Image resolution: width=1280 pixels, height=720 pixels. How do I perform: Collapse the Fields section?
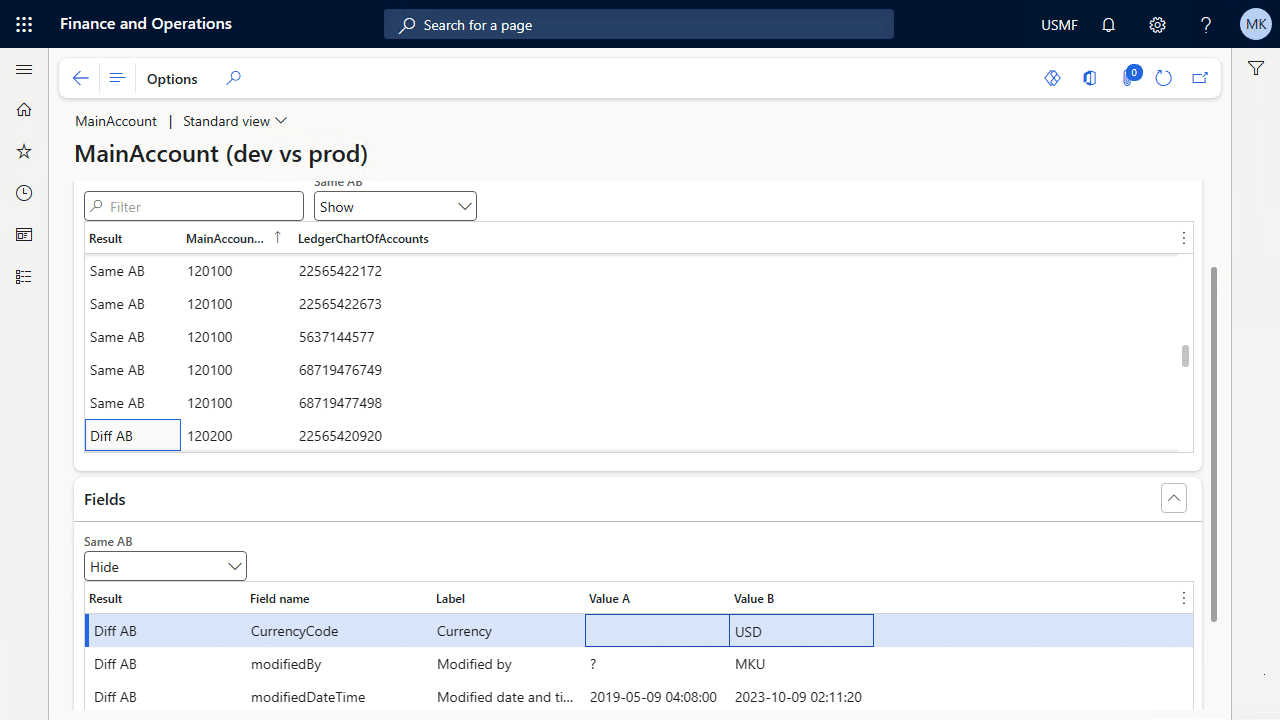coord(1174,498)
